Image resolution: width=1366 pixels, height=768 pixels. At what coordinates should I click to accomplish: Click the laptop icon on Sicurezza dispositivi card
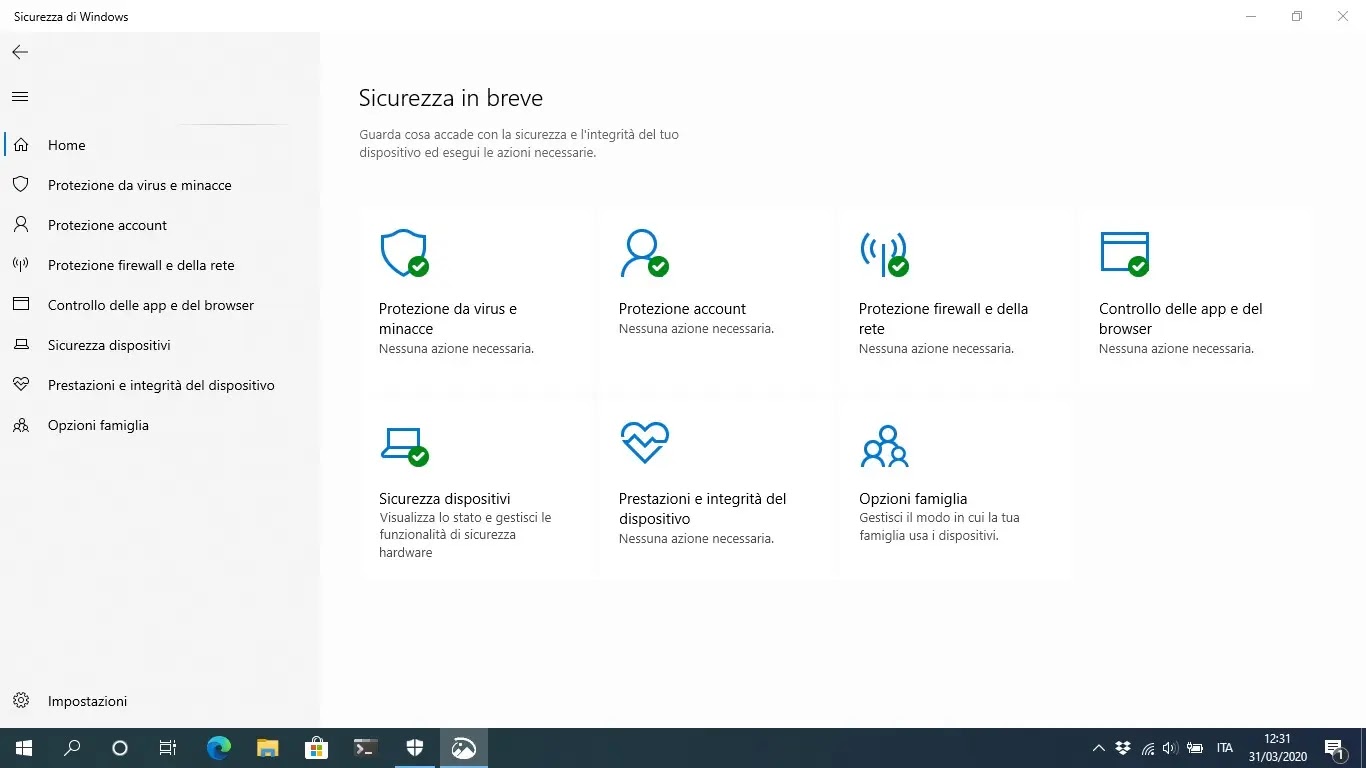(x=404, y=446)
